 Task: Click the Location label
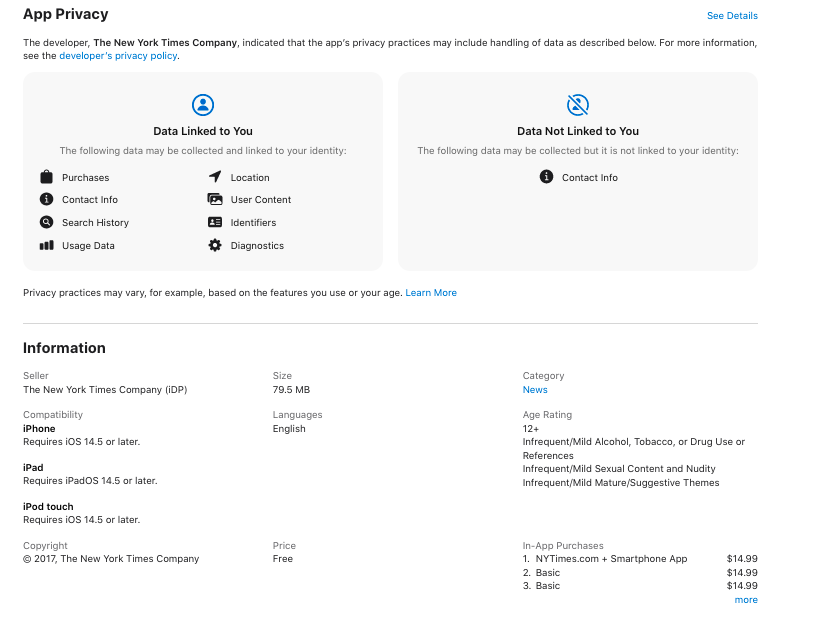coord(250,177)
